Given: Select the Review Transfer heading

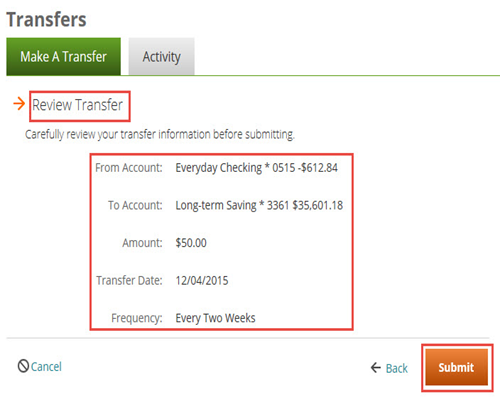Looking at the screenshot, I should (x=77, y=105).
